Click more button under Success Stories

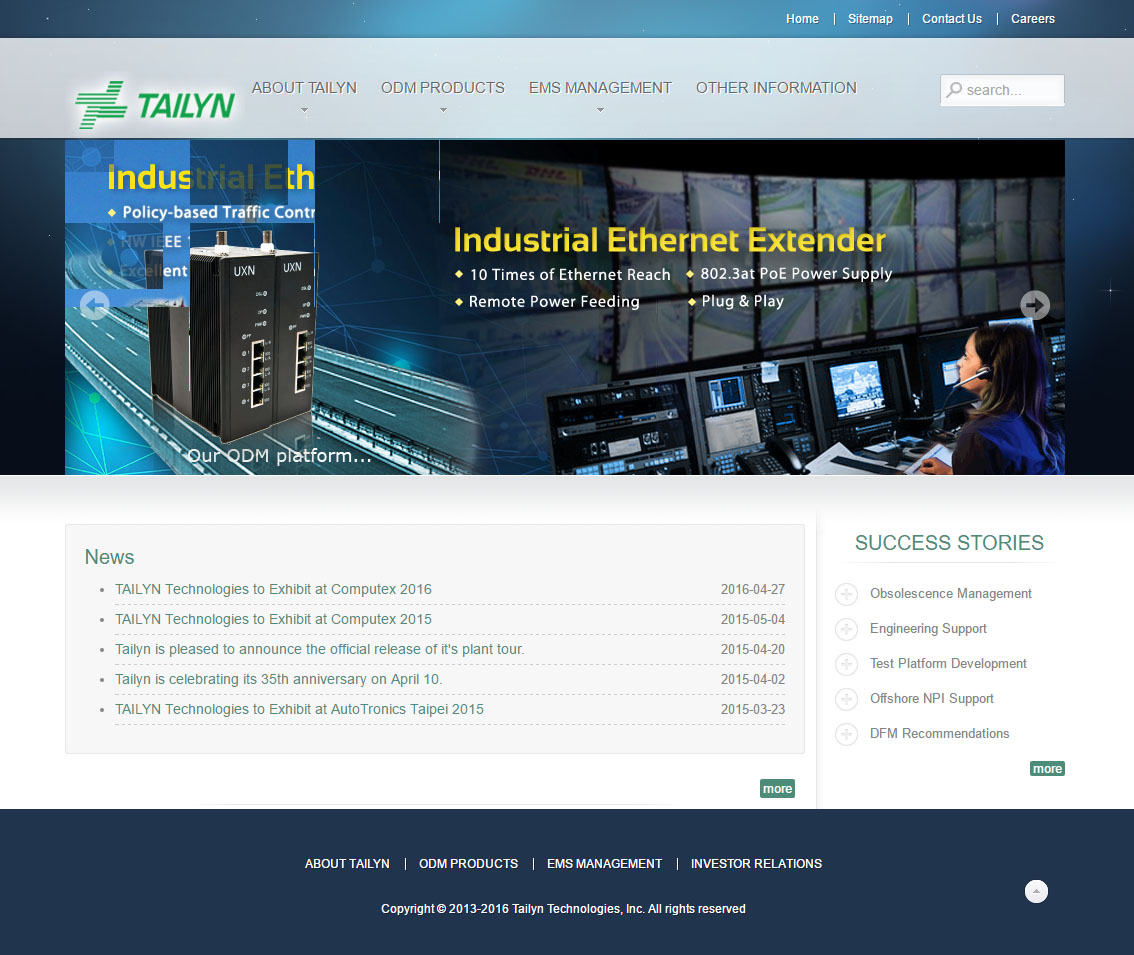point(1047,768)
